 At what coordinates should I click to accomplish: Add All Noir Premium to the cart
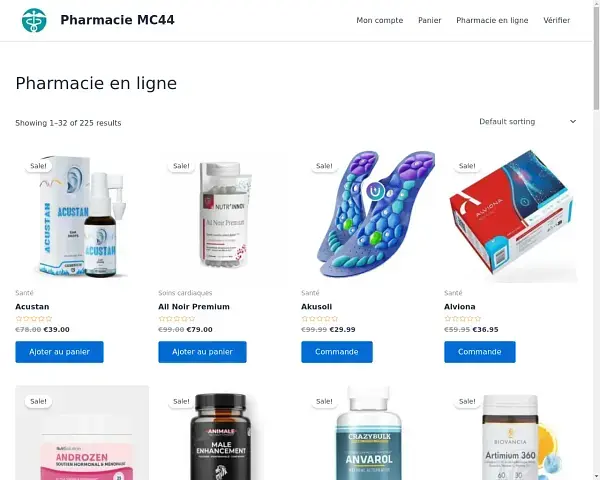pyautogui.click(x=202, y=352)
